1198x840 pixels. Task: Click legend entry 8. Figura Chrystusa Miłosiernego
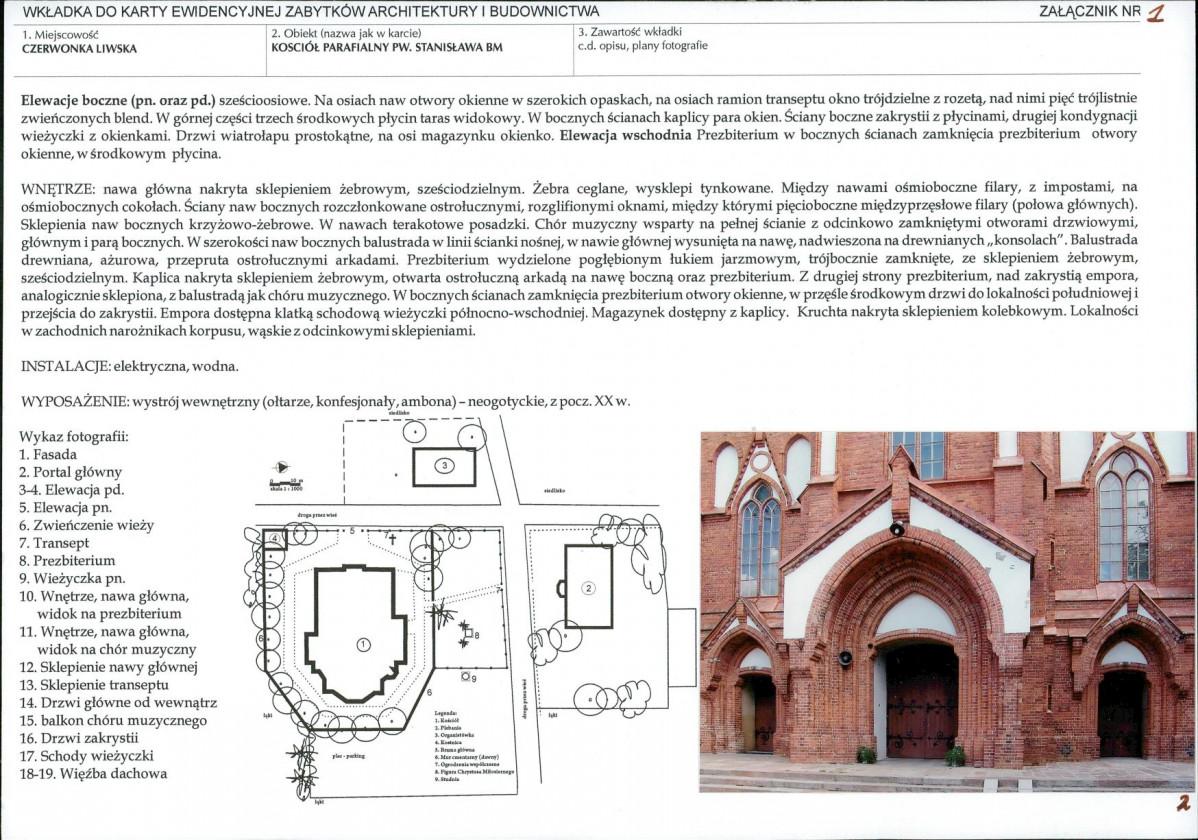pyautogui.click(x=474, y=772)
